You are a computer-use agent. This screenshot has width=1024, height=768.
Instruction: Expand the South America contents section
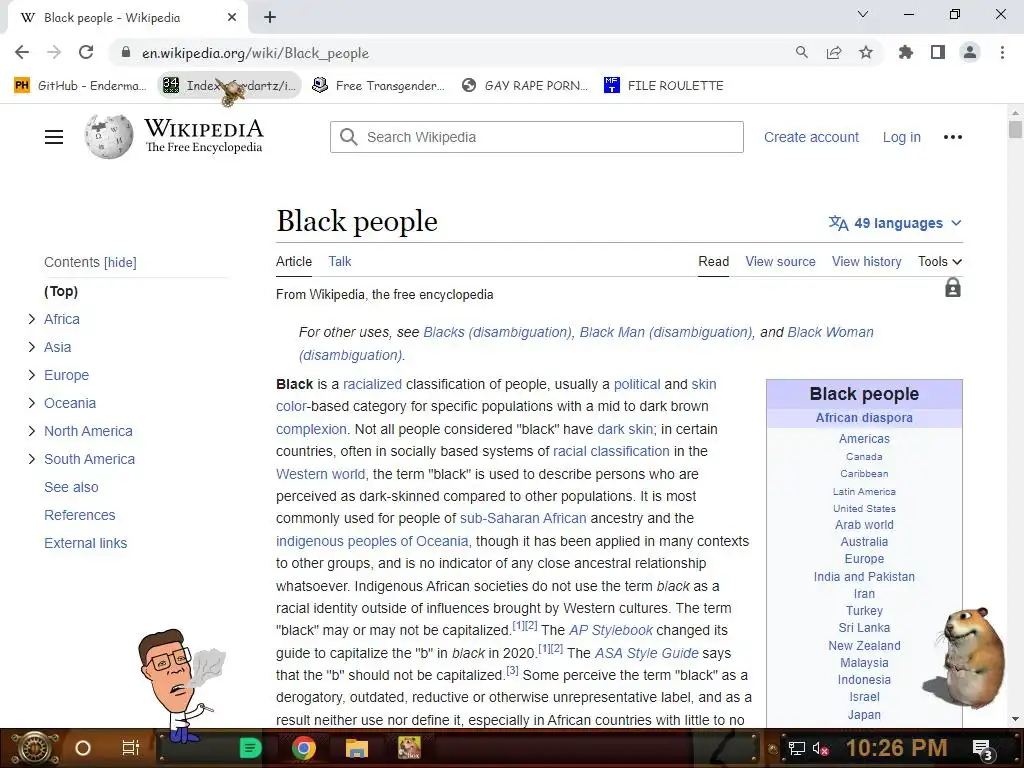click(x=31, y=459)
